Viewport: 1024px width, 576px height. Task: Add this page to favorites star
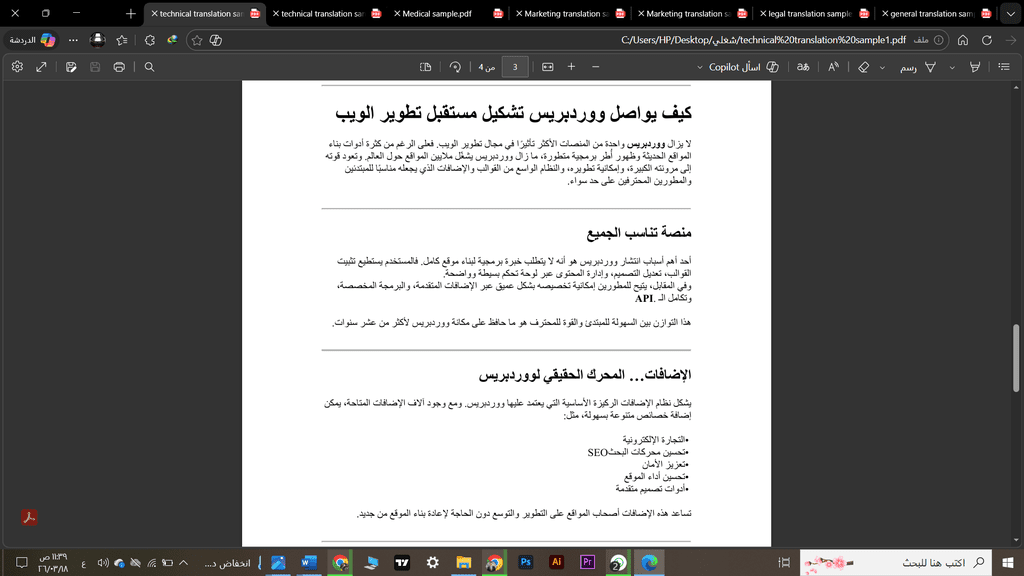click(197, 40)
